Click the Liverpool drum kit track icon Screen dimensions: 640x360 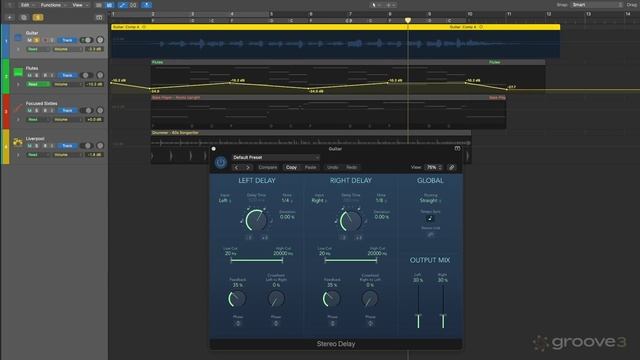pyautogui.click(x=18, y=142)
